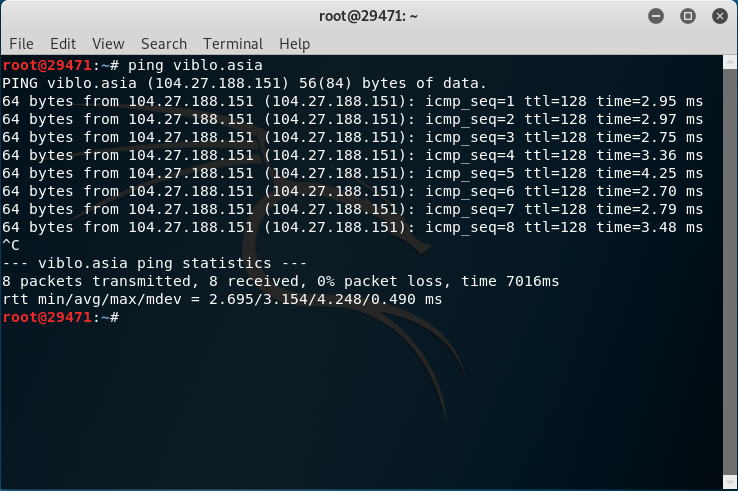Screen dimensions: 738x491
Task: Click the line with icmp_seq=4
Action: click(353, 155)
